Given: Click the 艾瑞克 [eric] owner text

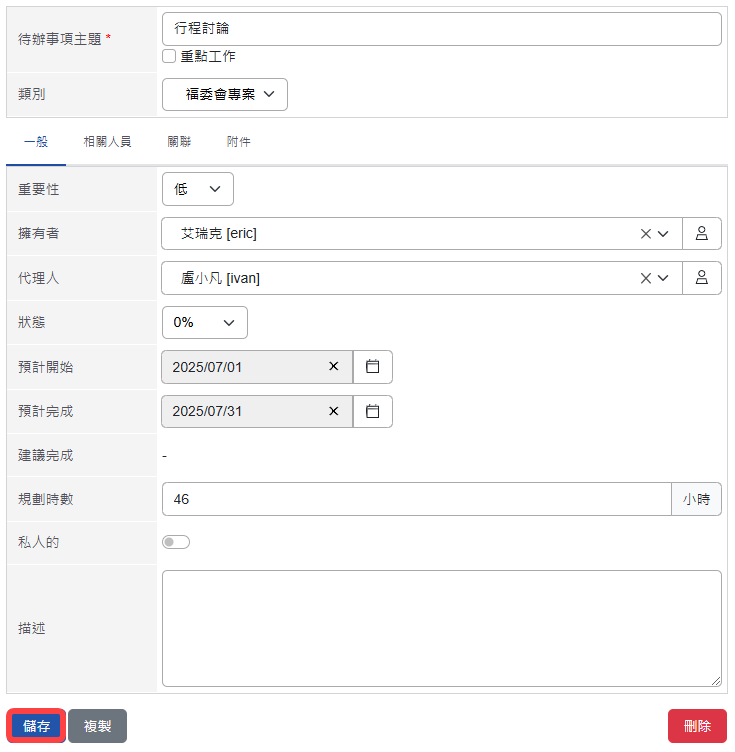Looking at the screenshot, I should [219, 234].
